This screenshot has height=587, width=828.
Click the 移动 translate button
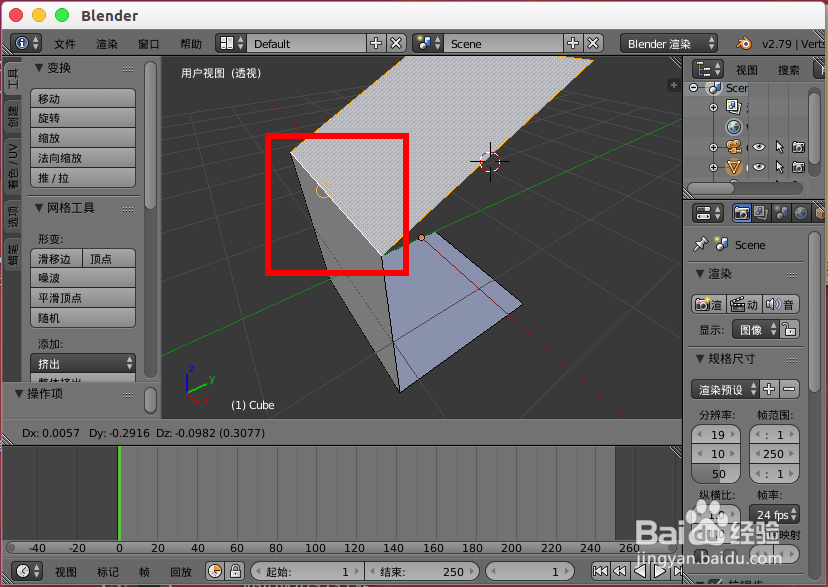click(82, 98)
